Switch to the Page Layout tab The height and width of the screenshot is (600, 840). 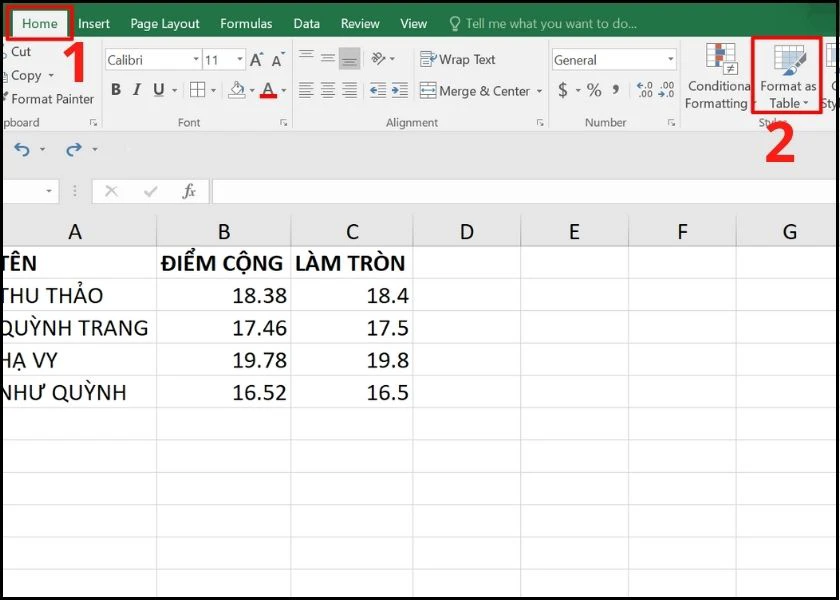click(x=165, y=24)
